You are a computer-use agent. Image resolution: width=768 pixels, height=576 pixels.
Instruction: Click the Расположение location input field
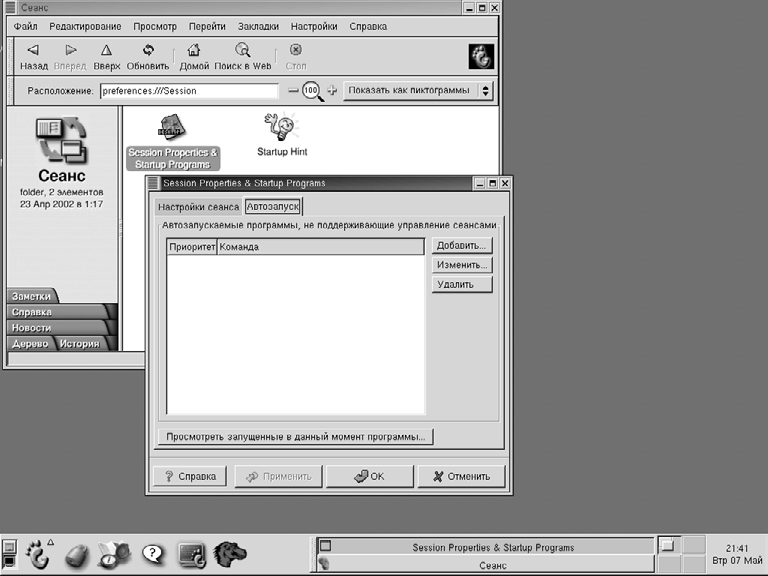click(188, 91)
